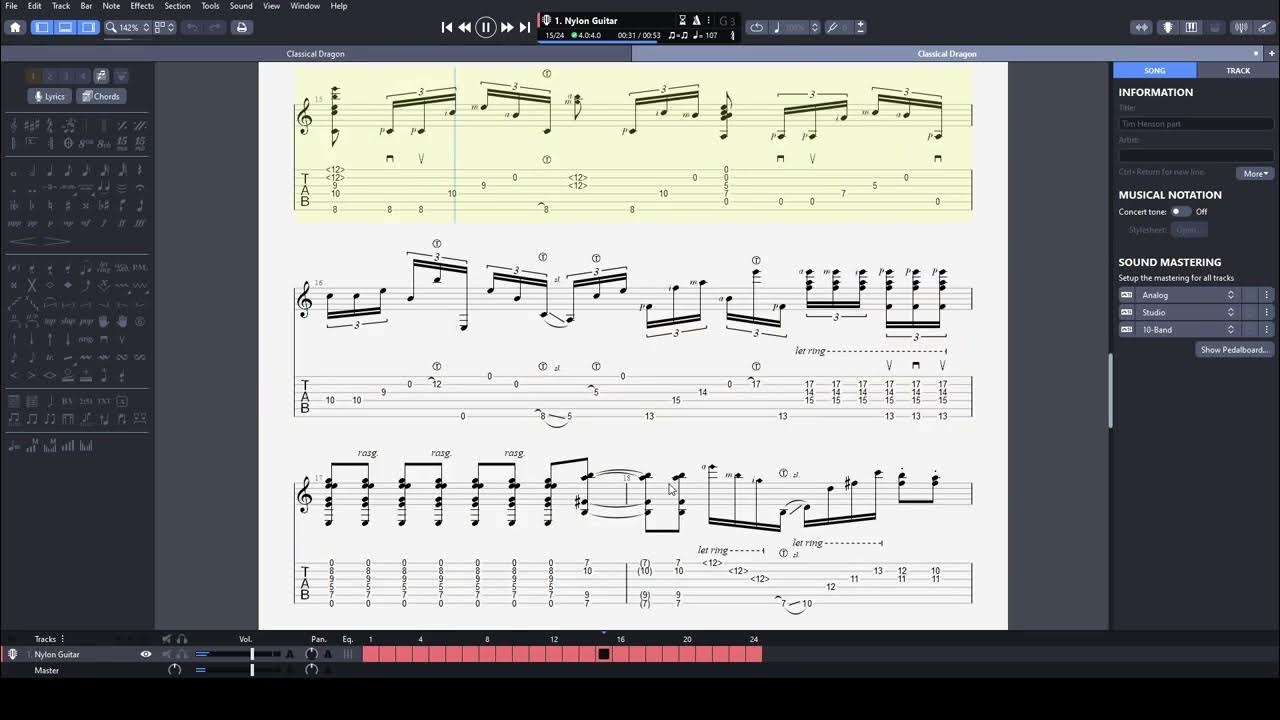Open the File menu
The height and width of the screenshot is (720, 1280).
click(x=11, y=6)
